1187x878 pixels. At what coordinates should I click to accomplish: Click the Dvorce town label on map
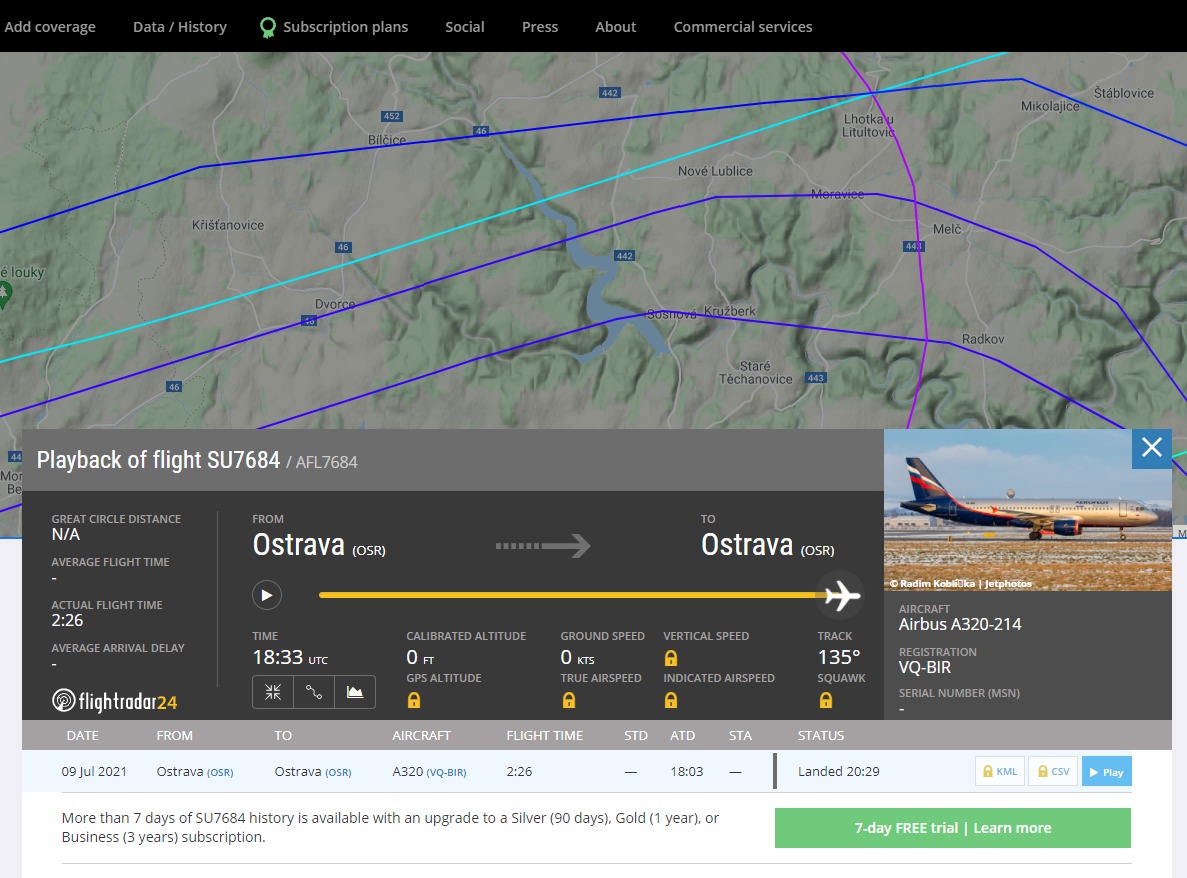click(335, 304)
